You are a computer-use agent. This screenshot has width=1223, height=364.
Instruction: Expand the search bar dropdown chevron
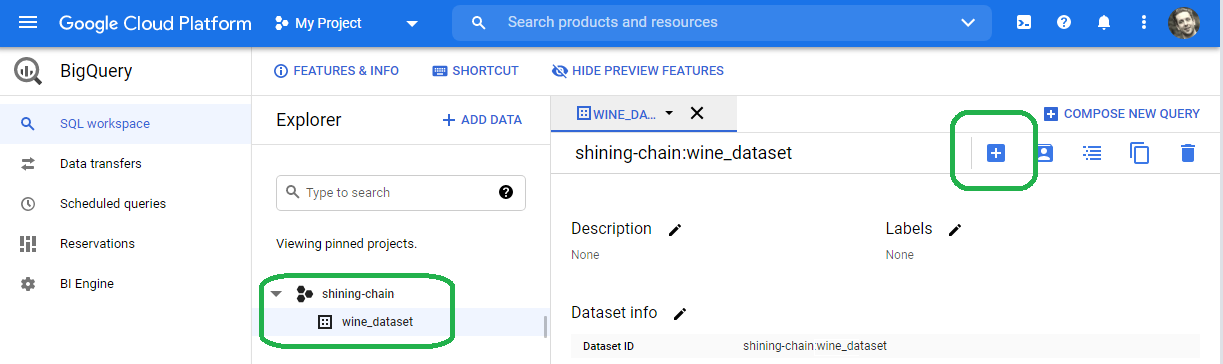tap(967, 22)
